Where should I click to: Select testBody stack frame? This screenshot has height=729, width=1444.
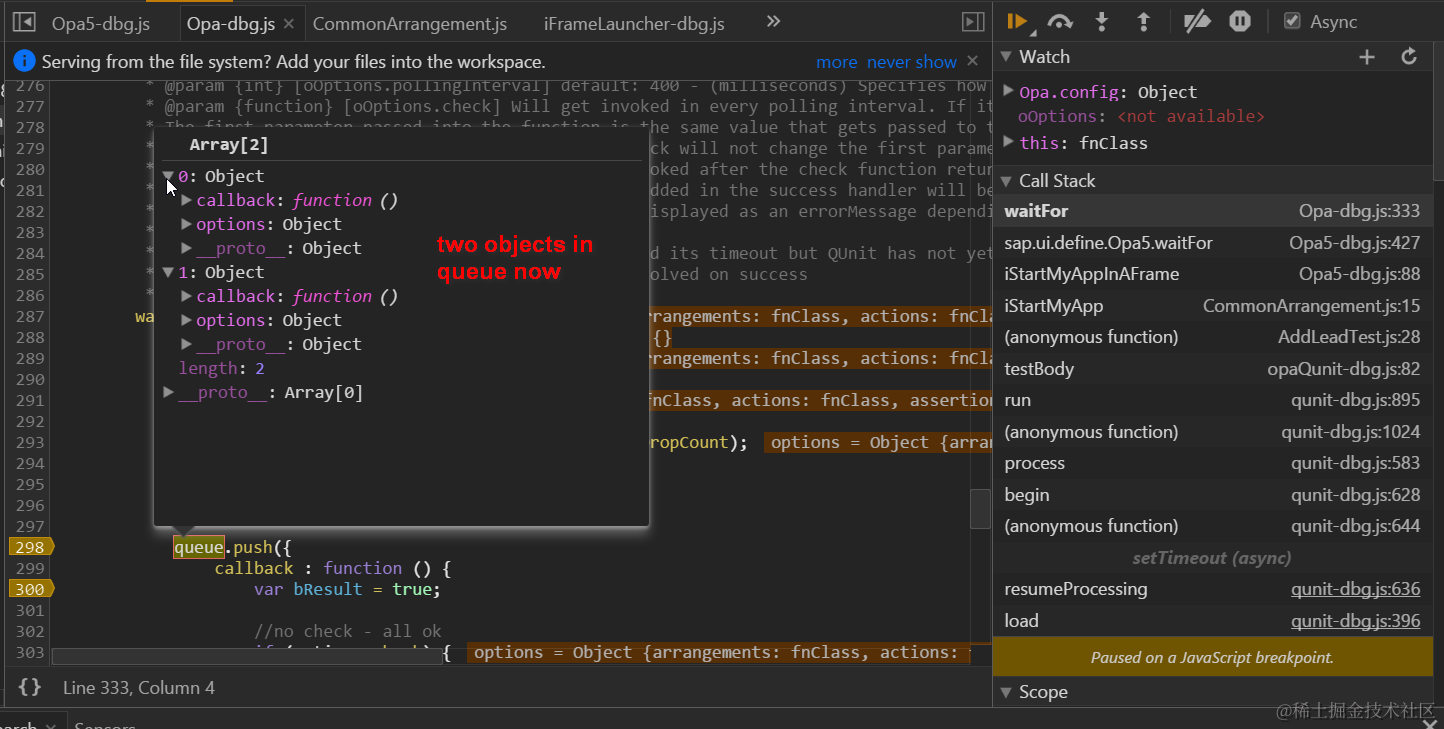pyautogui.click(x=1212, y=369)
